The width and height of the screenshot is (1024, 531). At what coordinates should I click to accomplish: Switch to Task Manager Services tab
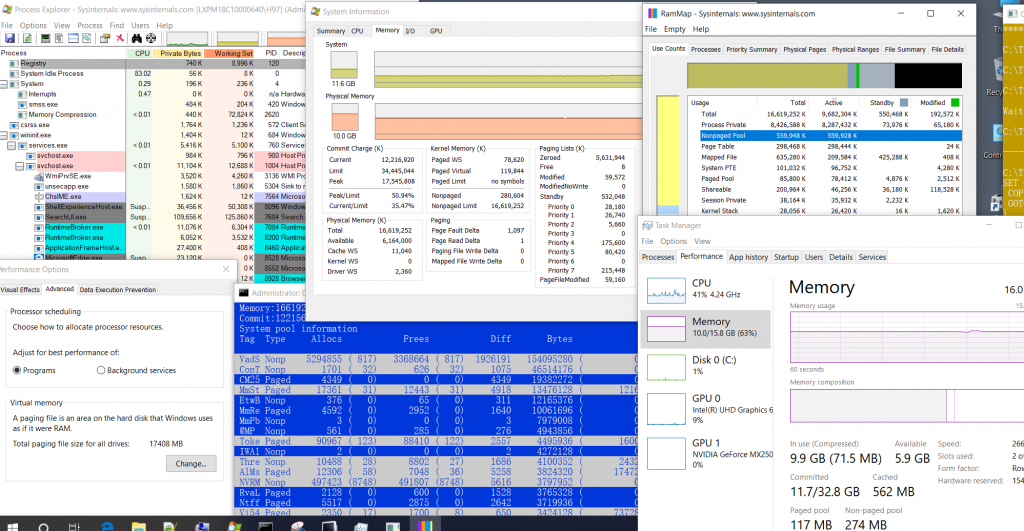point(872,257)
